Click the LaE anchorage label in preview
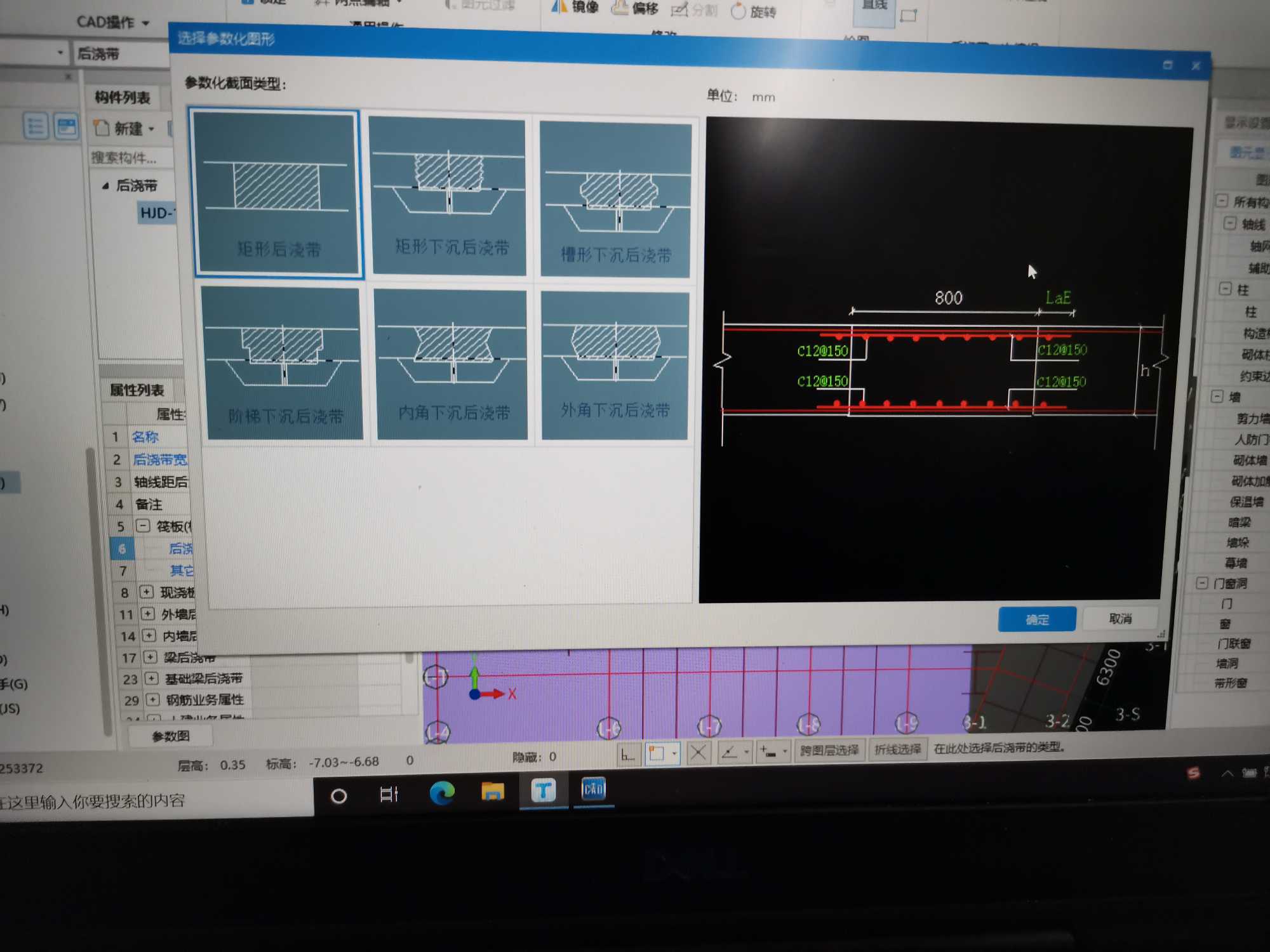 [x=1058, y=298]
